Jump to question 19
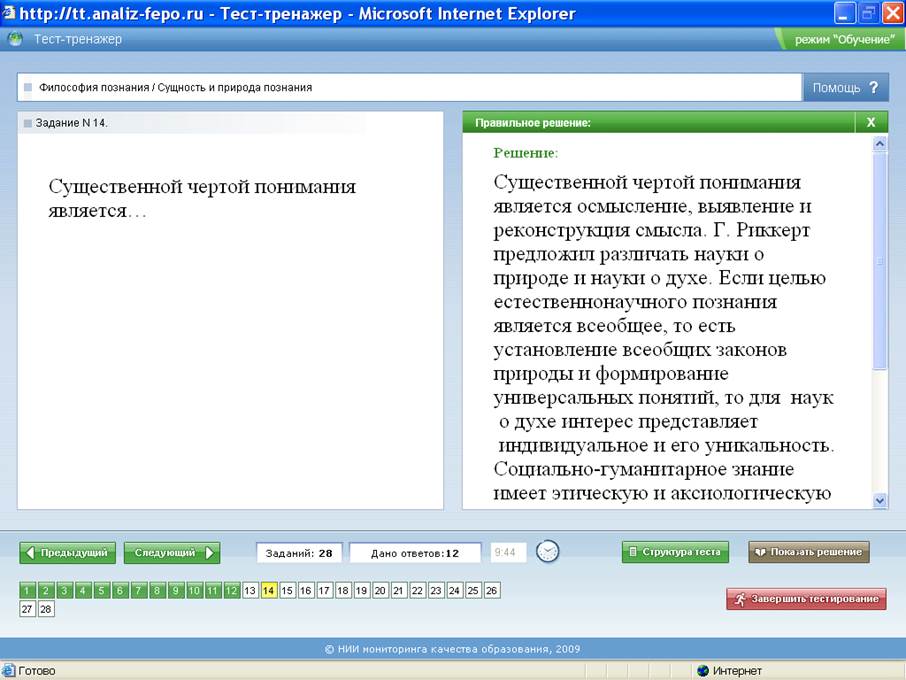 click(361, 590)
